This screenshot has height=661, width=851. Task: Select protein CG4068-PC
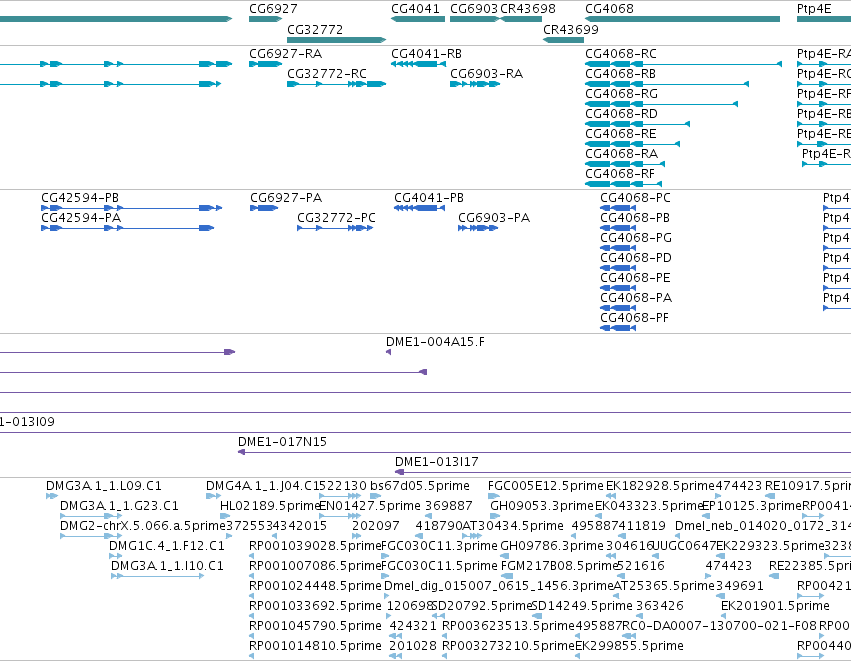pos(618,208)
